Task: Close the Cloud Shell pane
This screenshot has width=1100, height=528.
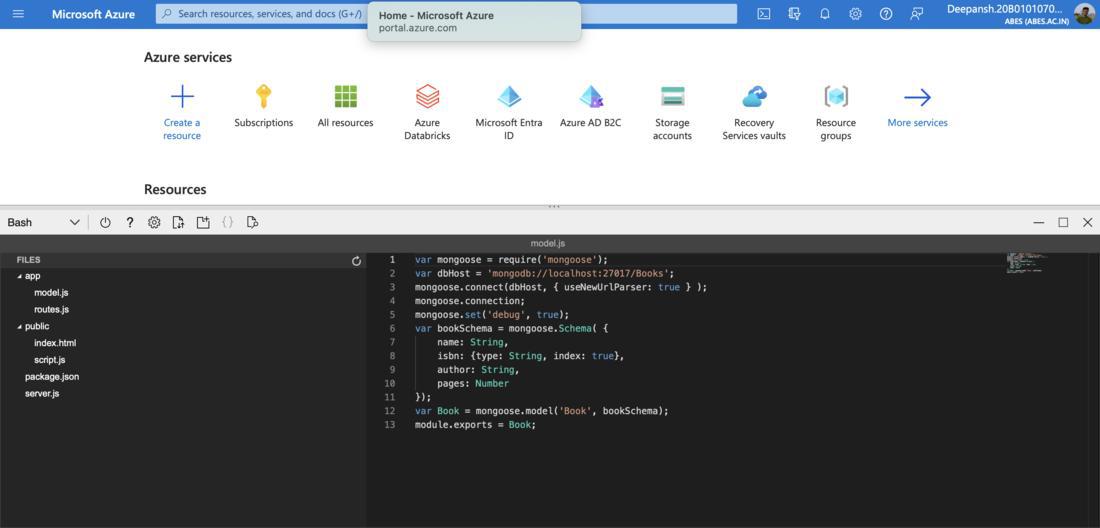Action: pyautogui.click(x=1087, y=222)
